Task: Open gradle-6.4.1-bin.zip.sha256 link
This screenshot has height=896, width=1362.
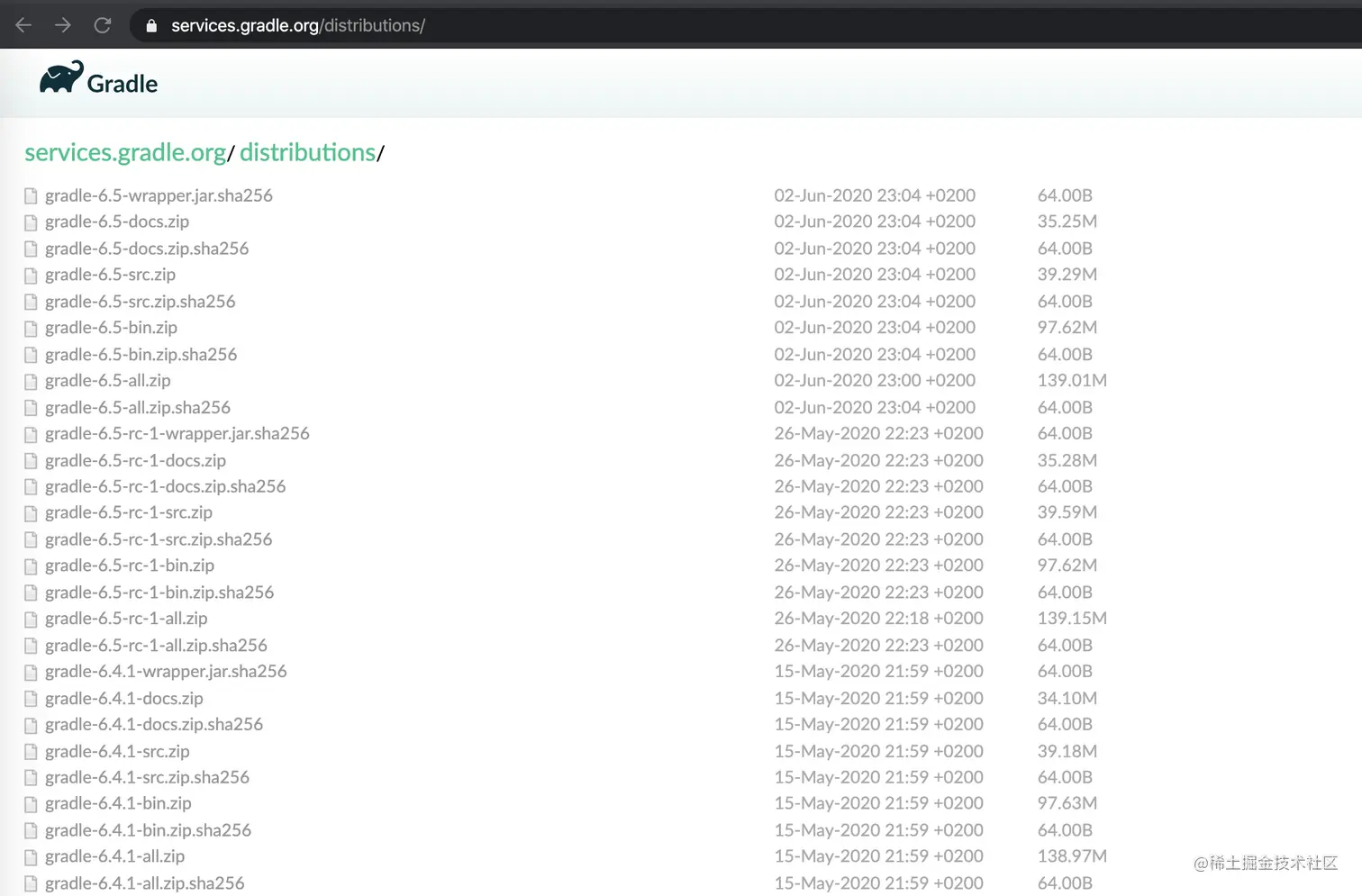Action: (x=148, y=830)
